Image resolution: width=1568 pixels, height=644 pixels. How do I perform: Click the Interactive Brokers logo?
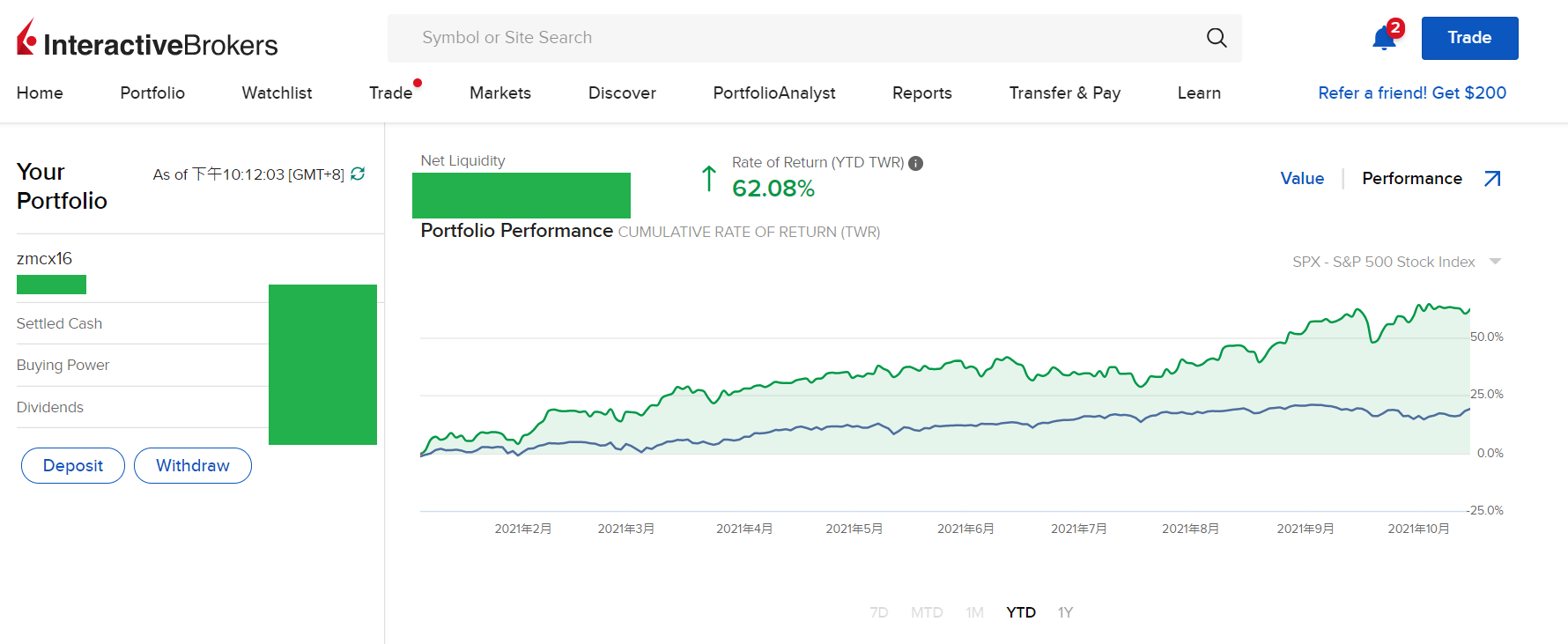pyautogui.click(x=147, y=40)
